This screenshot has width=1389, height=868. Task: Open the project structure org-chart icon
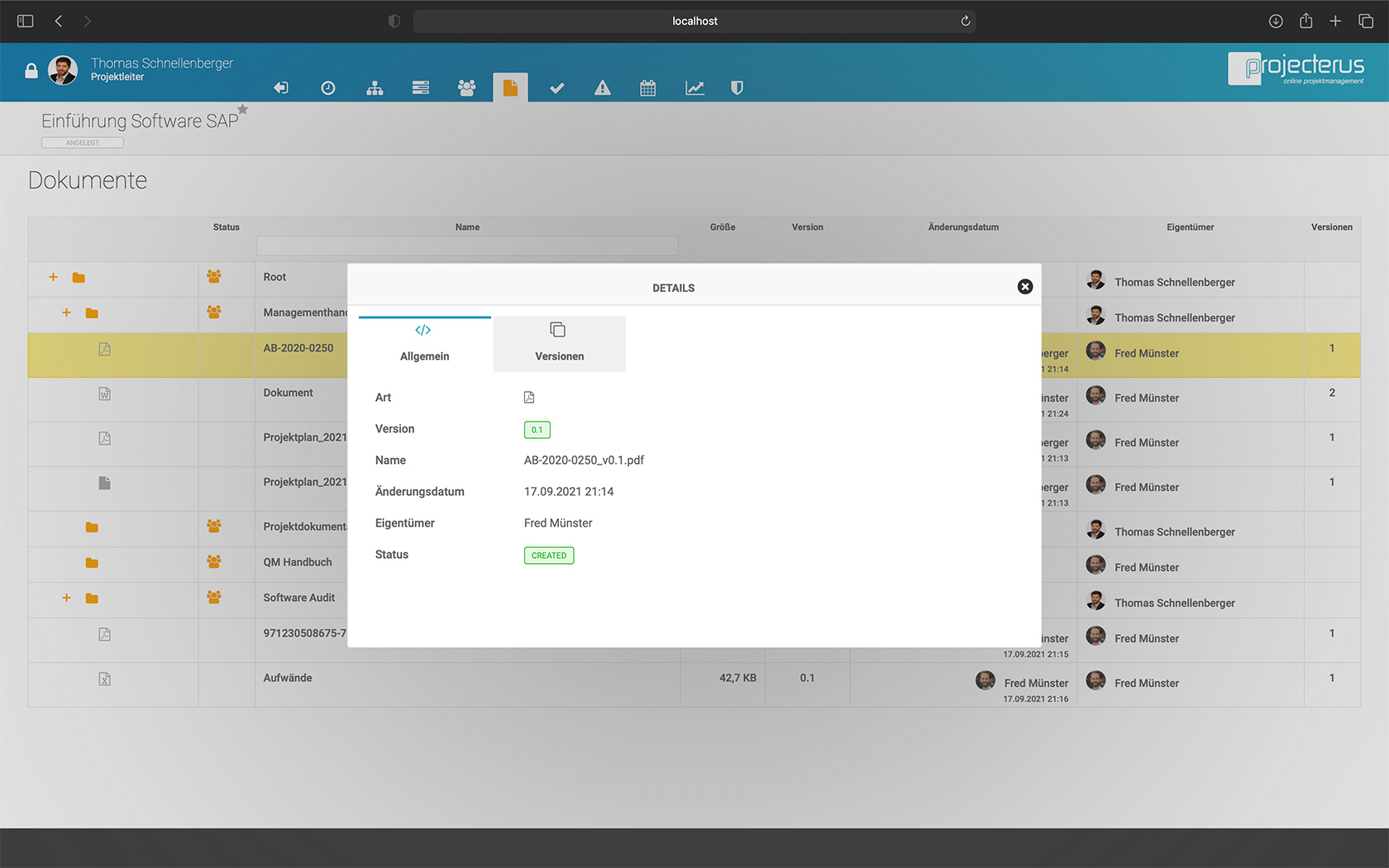[375, 87]
